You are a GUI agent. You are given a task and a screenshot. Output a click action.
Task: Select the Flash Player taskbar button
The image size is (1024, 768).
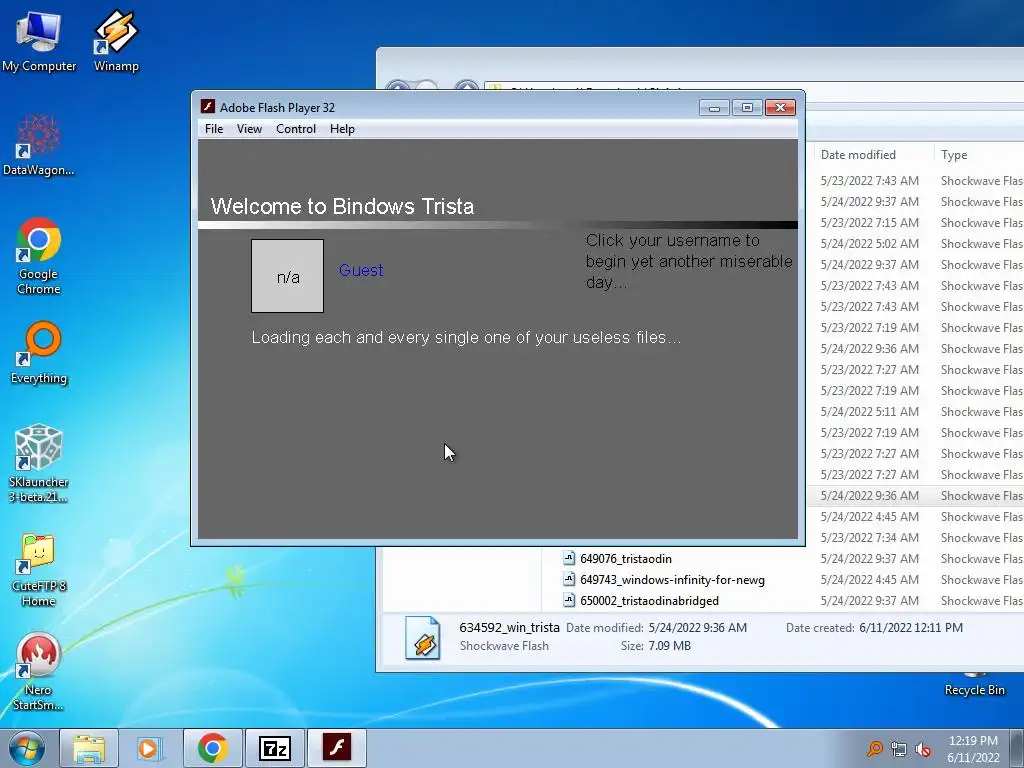pyautogui.click(x=336, y=748)
